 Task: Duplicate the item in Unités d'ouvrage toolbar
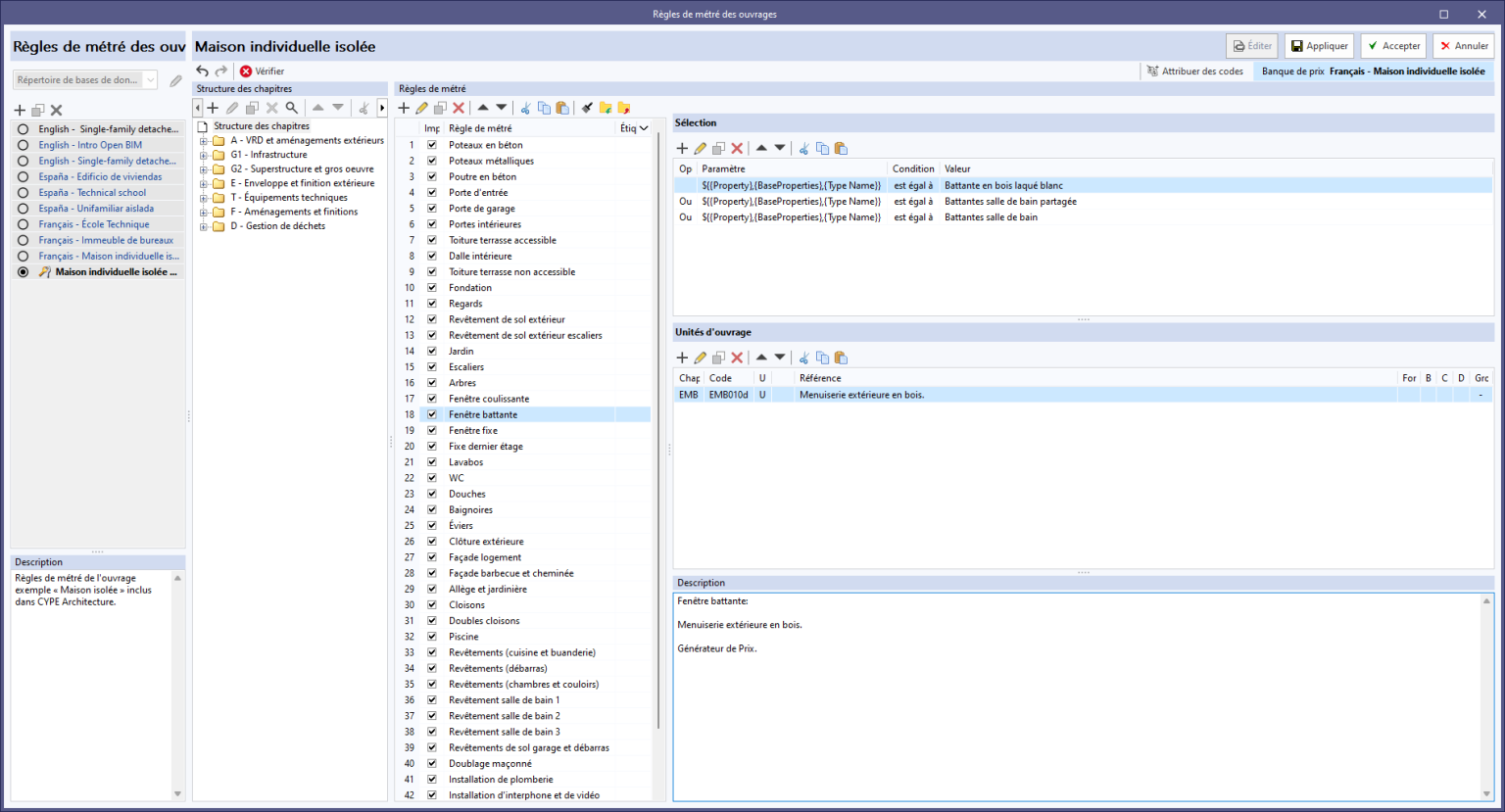point(718,358)
